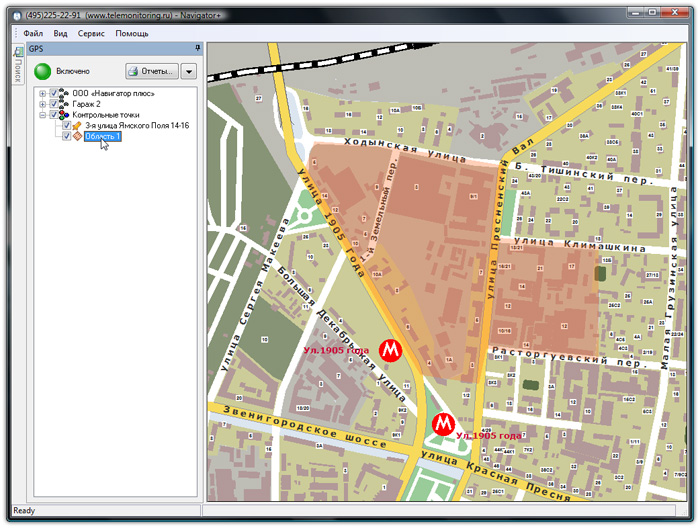Click point icon of 3-я улица Ямского Поля
Screen dimensions: 700x528
coord(77,126)
